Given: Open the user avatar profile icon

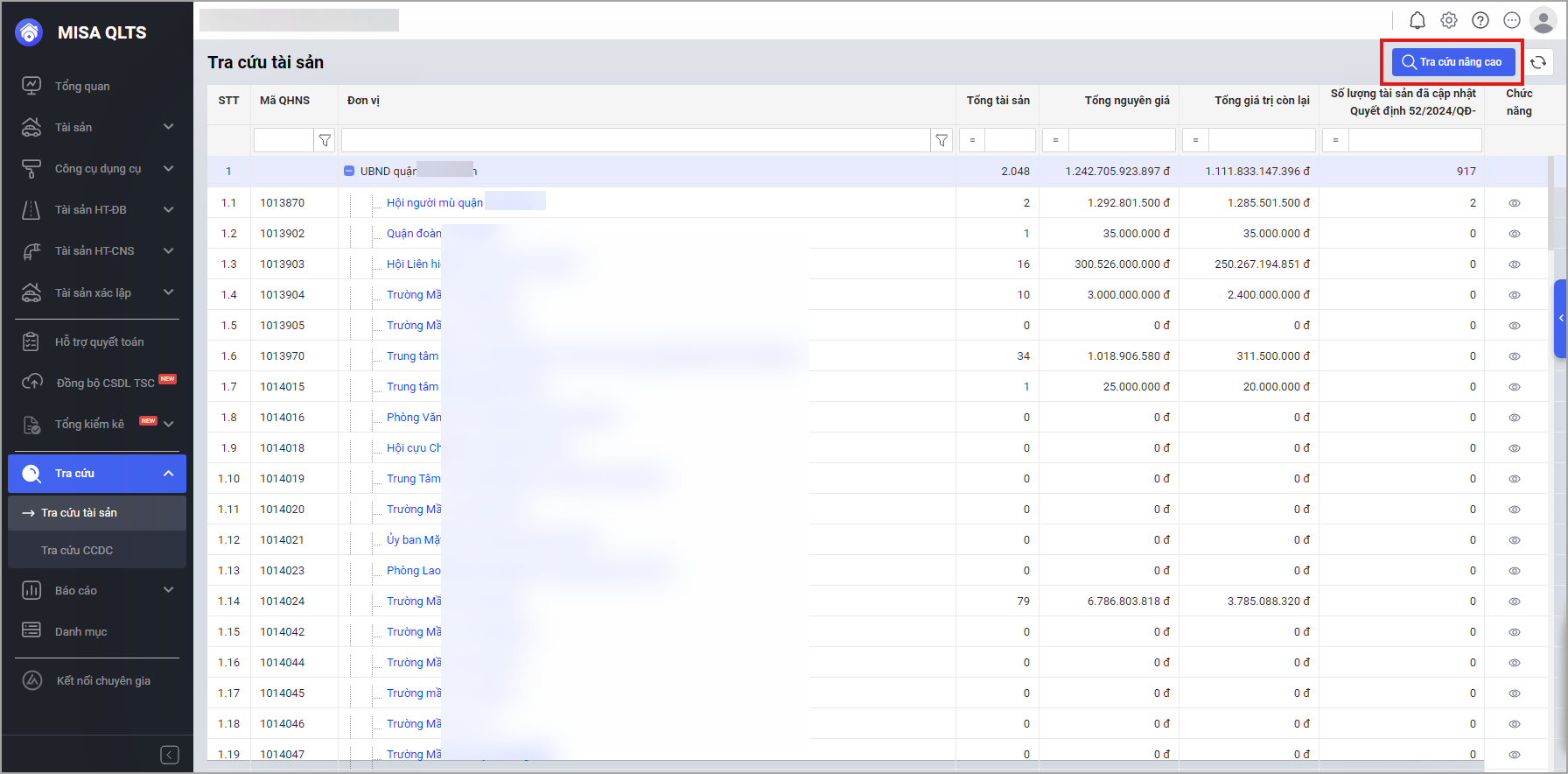Looking at the screenshot, I should tap(1543, 20).
